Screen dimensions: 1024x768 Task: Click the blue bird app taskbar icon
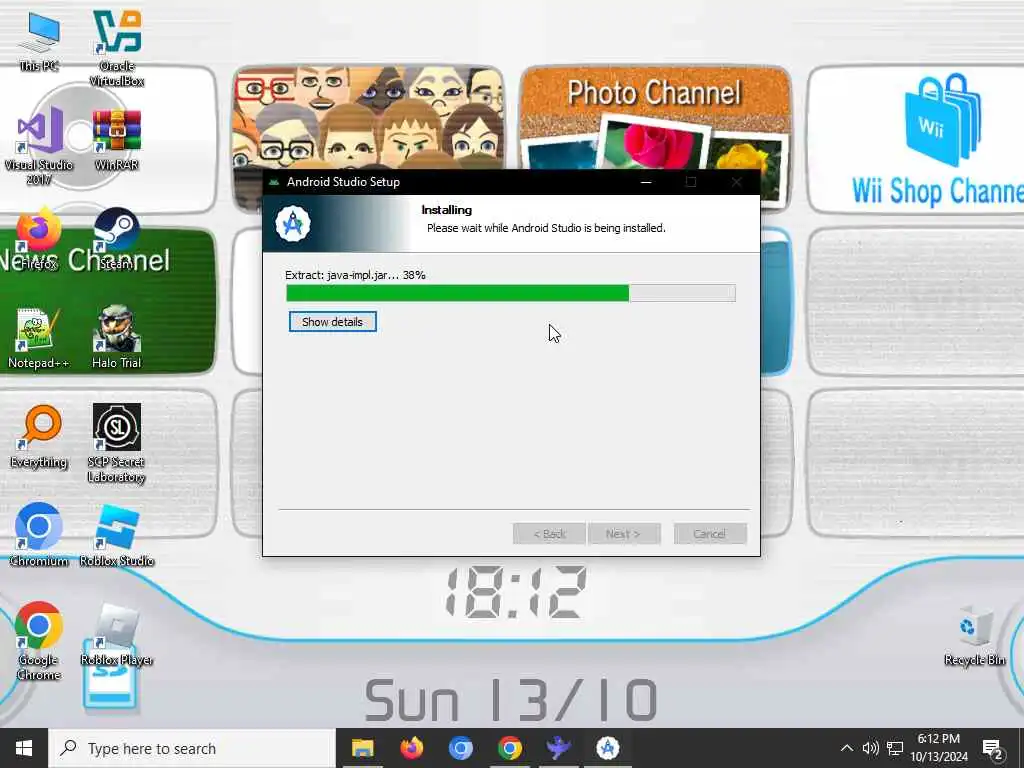[558, 748]
